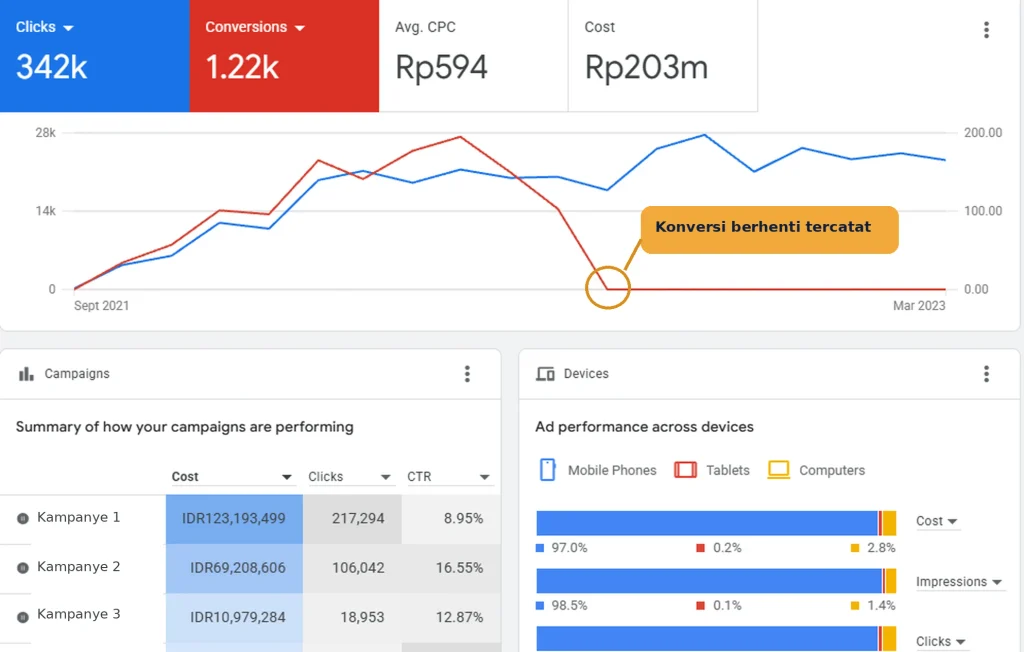This screenshot has height=652, width=1024.
Task: Click the Devices panel icon
Action: (x=545, y=374)
